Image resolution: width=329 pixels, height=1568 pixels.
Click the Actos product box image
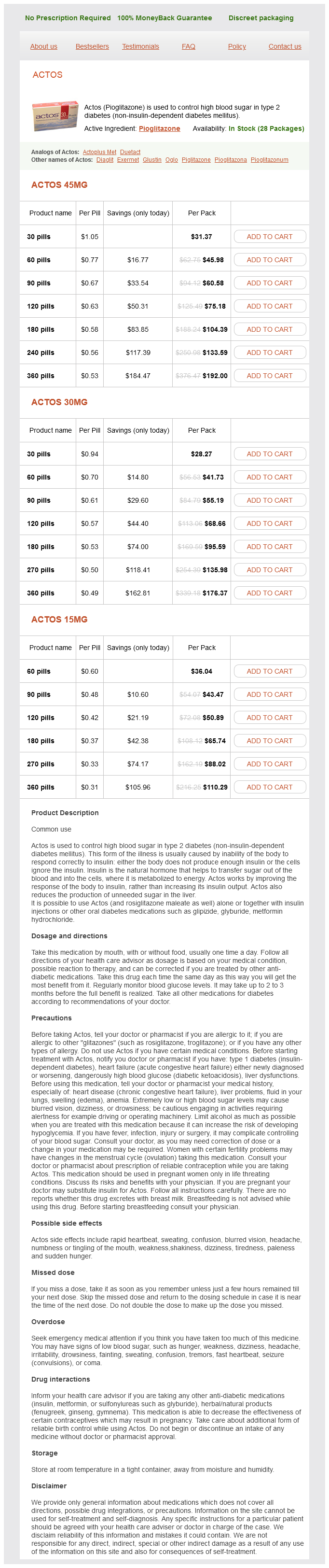pos(55,116)
